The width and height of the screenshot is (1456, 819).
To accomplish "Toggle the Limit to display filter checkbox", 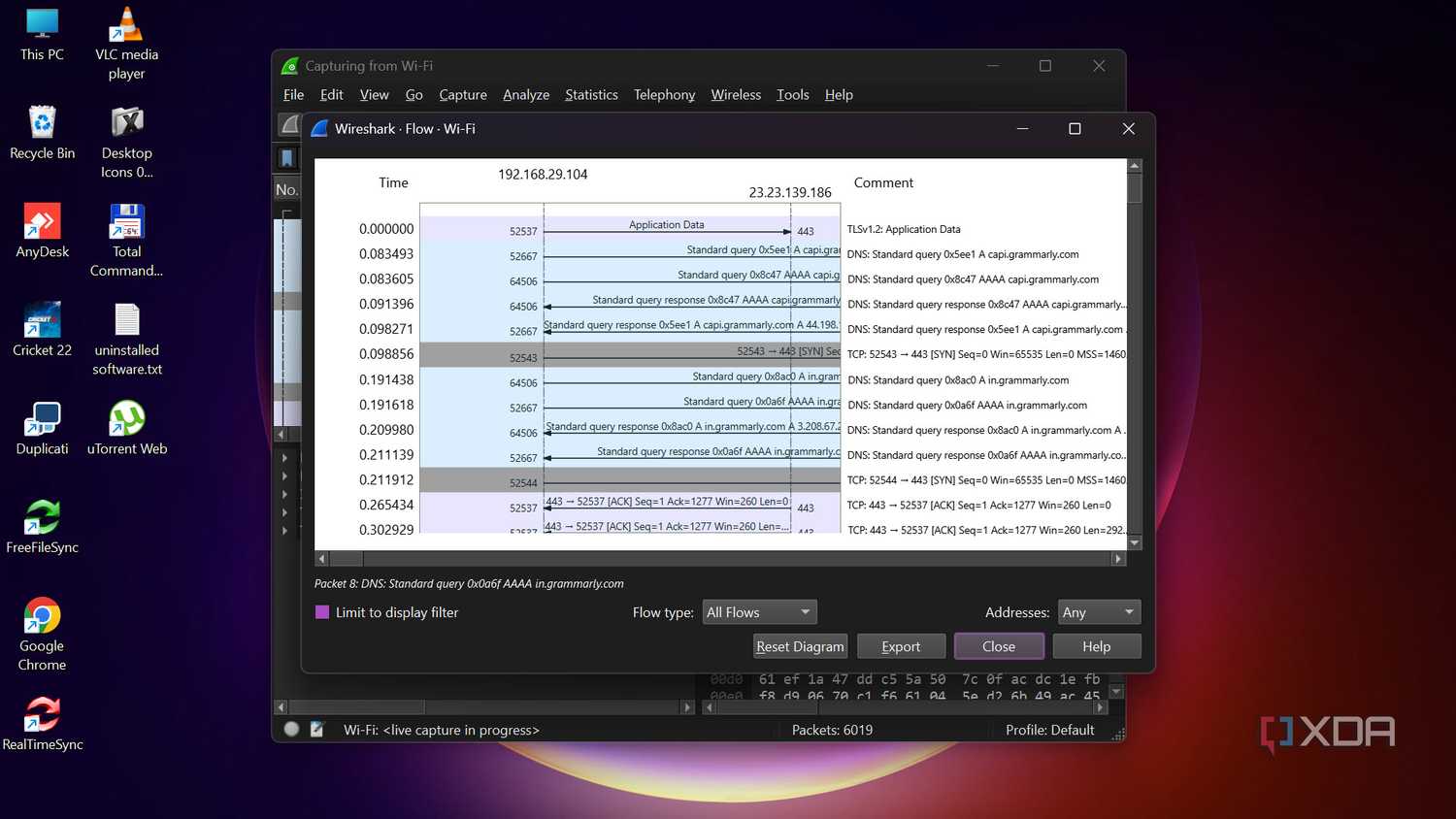I will click(x=322, y=612).
